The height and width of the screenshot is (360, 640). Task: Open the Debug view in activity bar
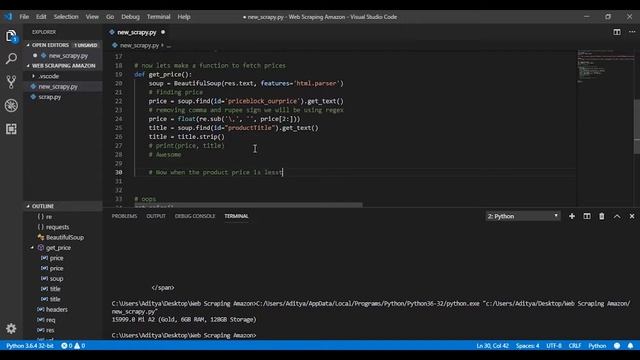[x=11, y=106]
